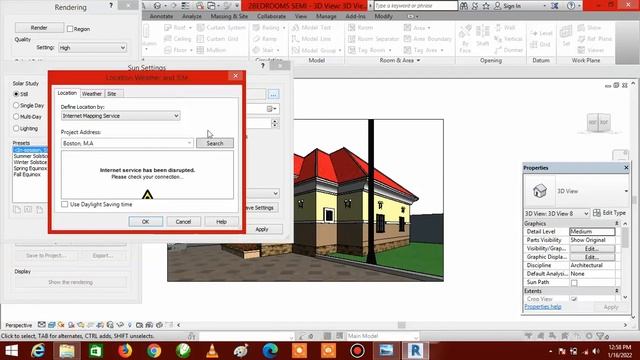The image size is (640, 360).
Task: Click the location browse ellipsis button
Action: click(273, 95)
